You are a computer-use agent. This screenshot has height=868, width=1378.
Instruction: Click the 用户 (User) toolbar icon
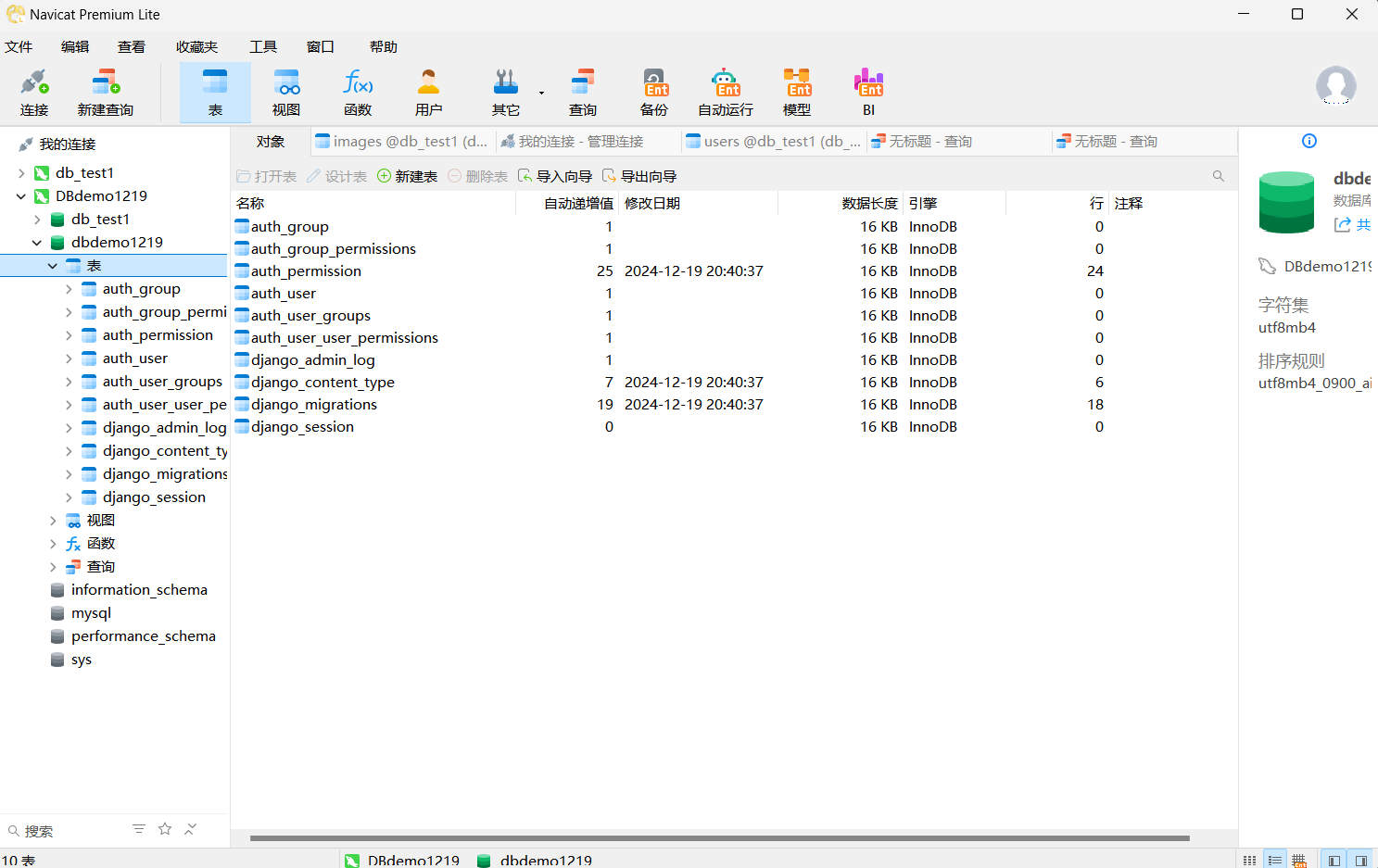tap(428, 93)
